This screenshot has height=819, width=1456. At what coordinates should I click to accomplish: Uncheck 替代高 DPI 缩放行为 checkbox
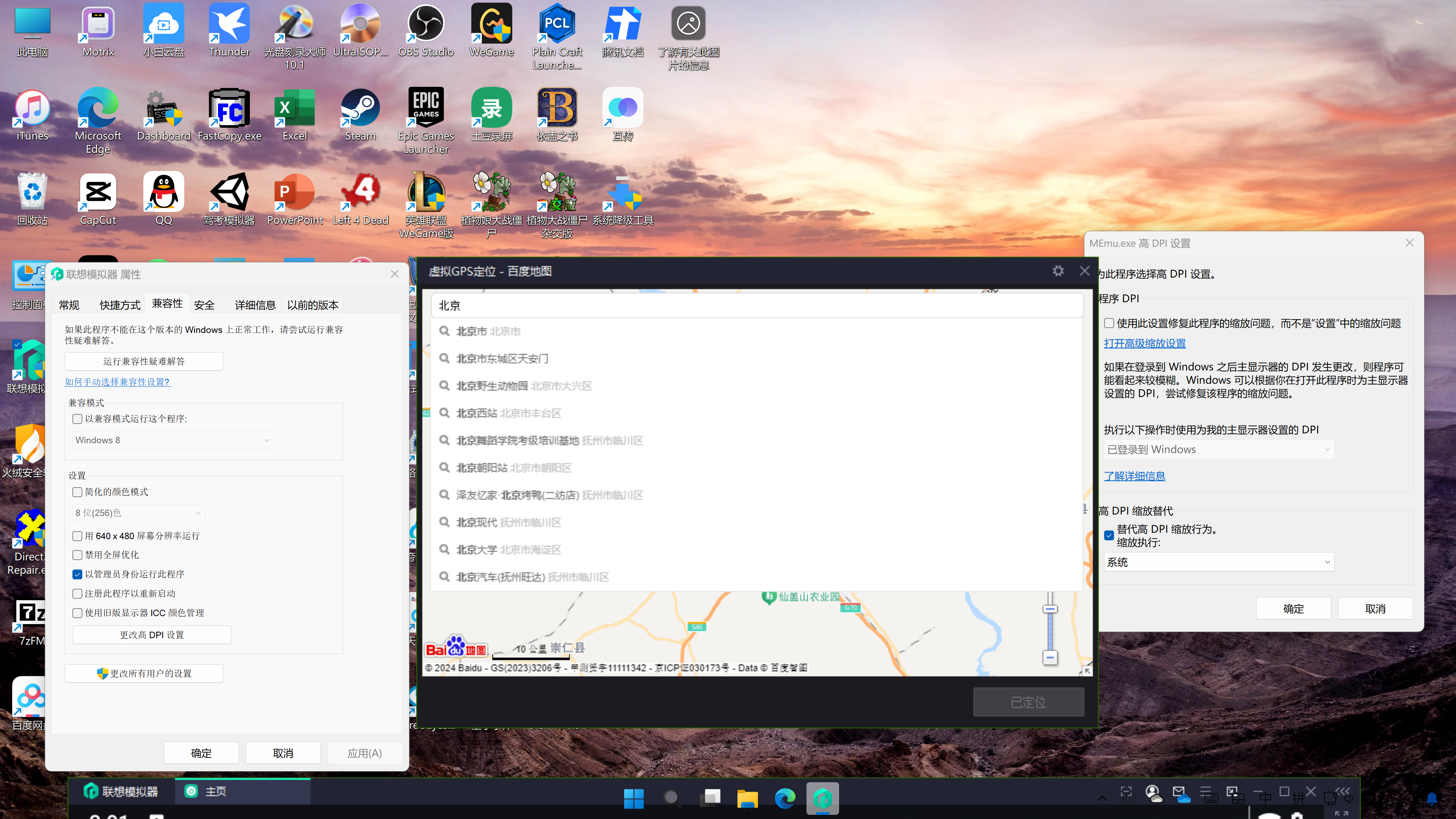[1109, 535]
